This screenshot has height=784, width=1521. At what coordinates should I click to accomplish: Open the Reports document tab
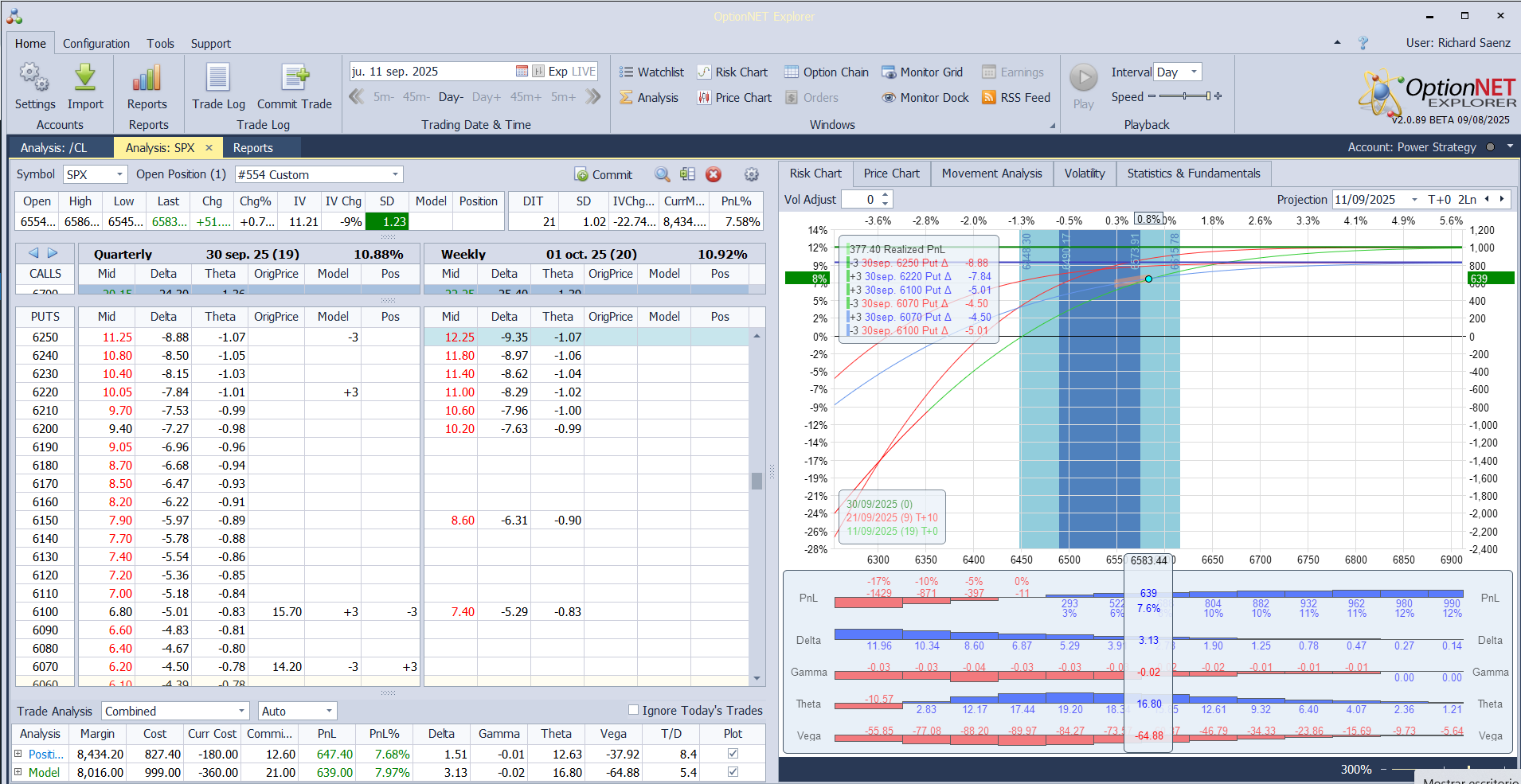(x=253, y=147)
